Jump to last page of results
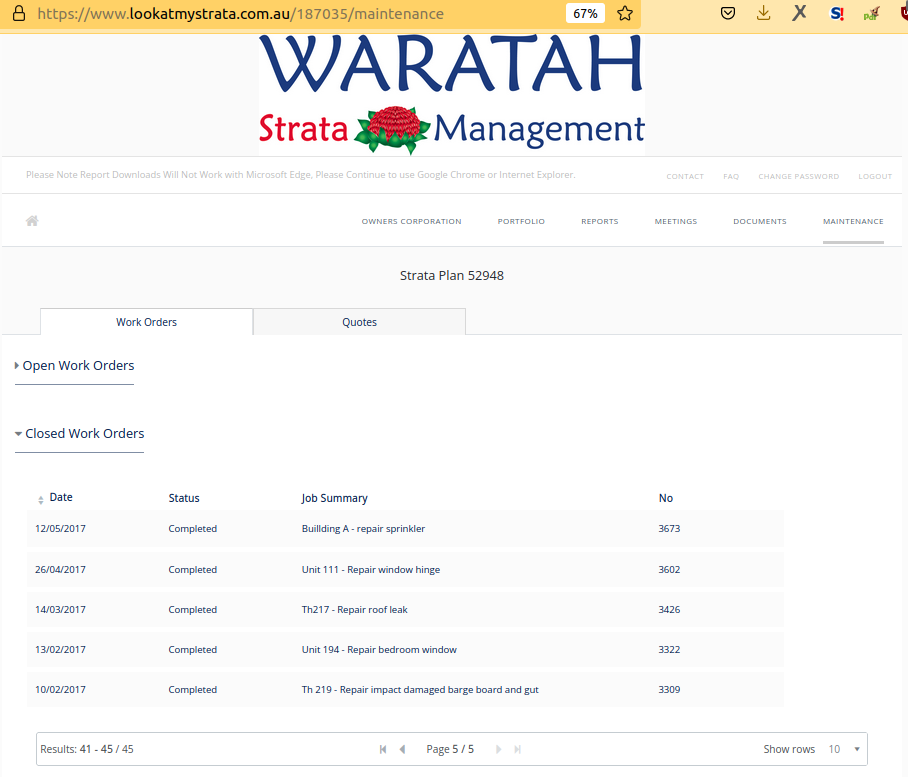This screenshot has width=908, height=777. pos(518,749)
